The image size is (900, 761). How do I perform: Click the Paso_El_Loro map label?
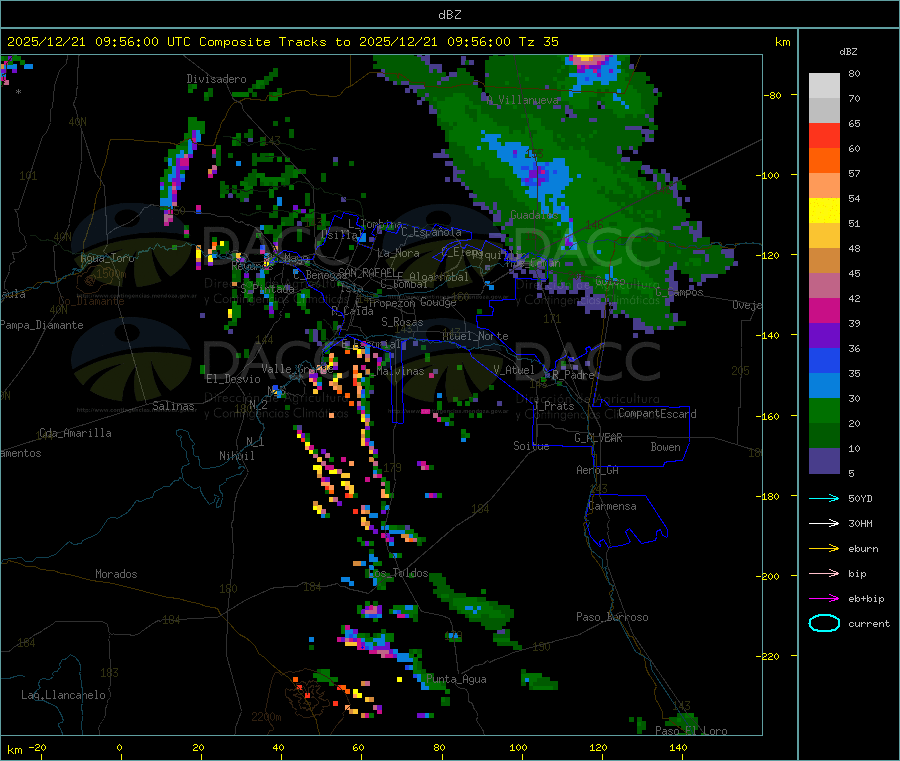point(691,731)
